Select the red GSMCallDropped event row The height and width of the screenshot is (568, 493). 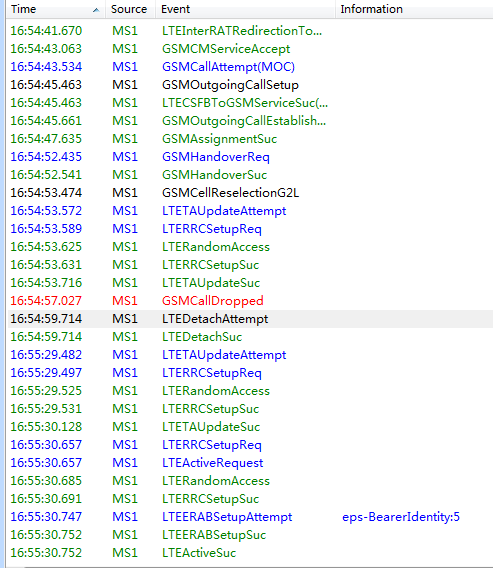pos(250,301)
